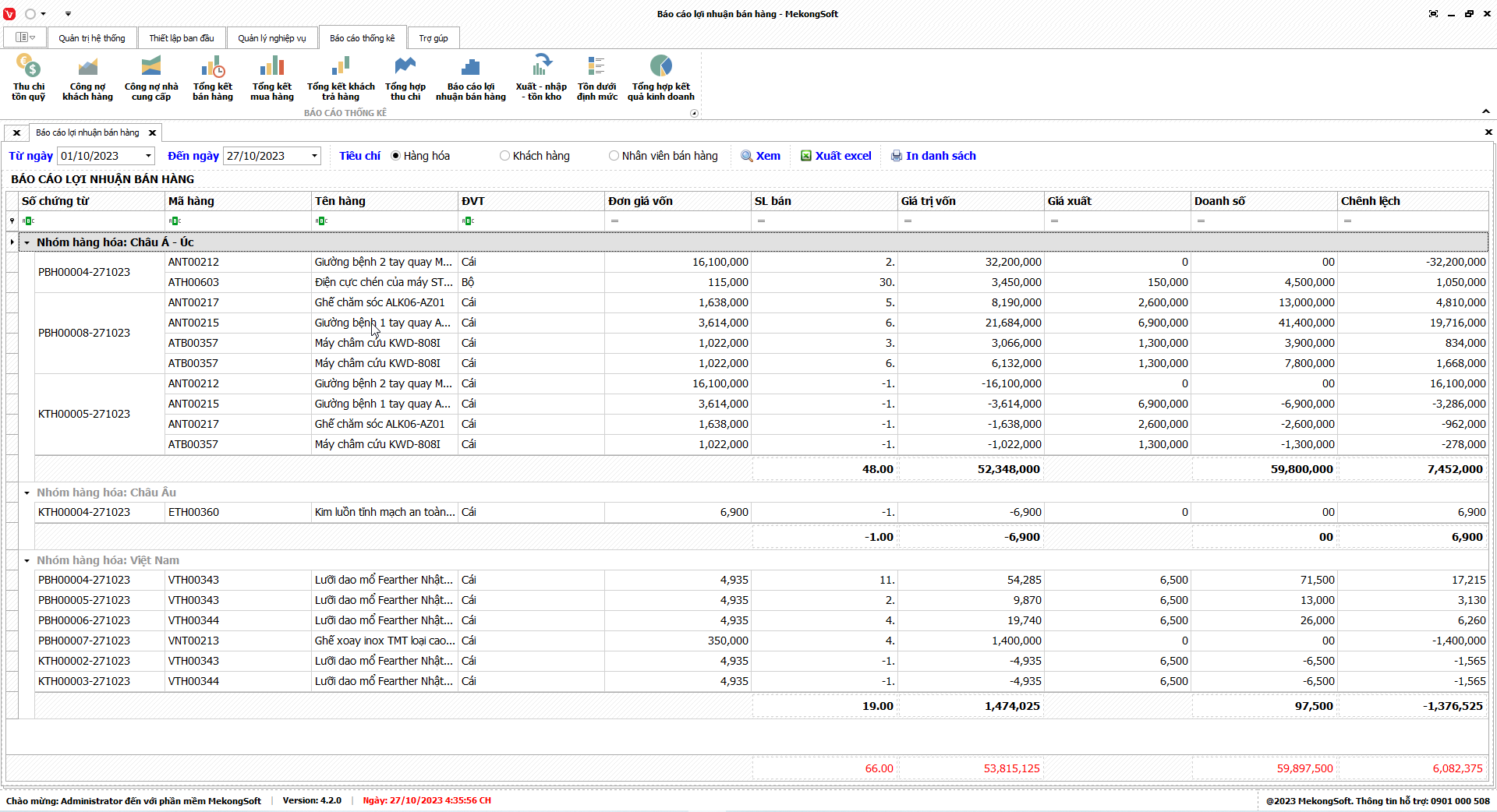
Task: Switch to Quản lý nghiệp vụ tab
Action: [x=271, y=38]
